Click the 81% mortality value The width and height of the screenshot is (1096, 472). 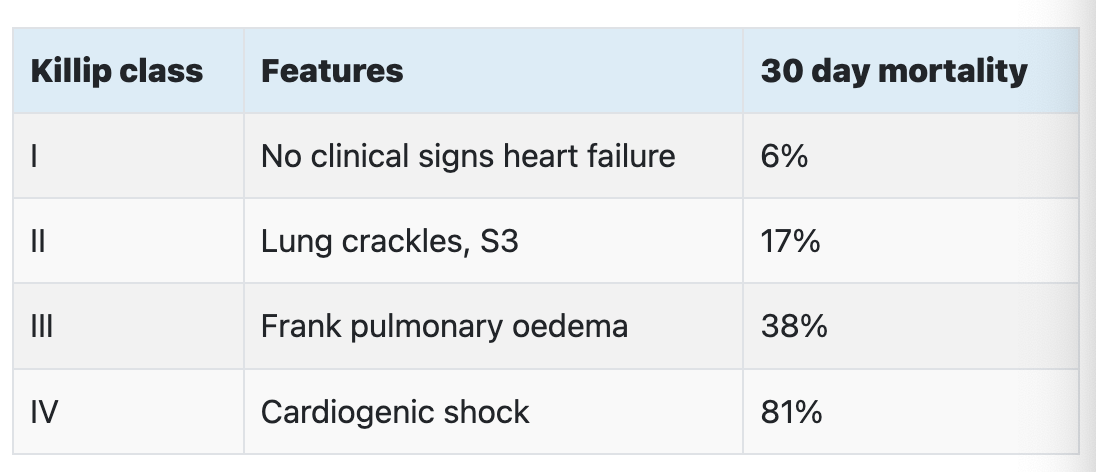pyautogui.click(x=791, y=413)
